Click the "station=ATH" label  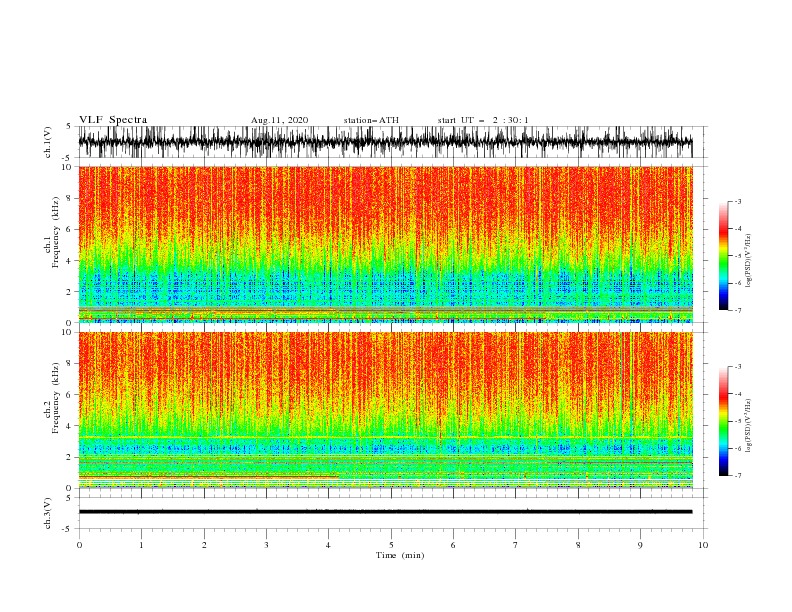[x=371, y=120]
